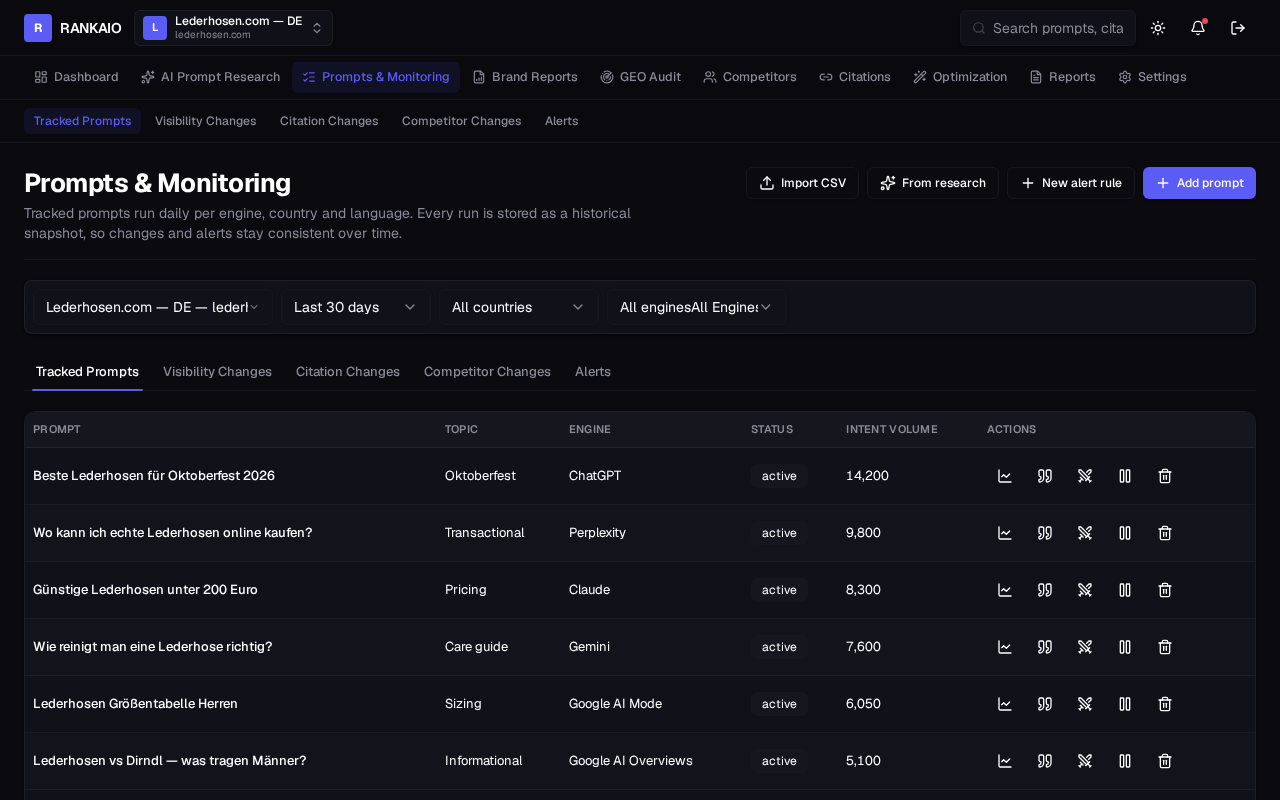Viewport: 1280px width, 800px height.
Task: Open visibility chart for Günstige Lederhosen prompt
Action: coord(1005,590)
